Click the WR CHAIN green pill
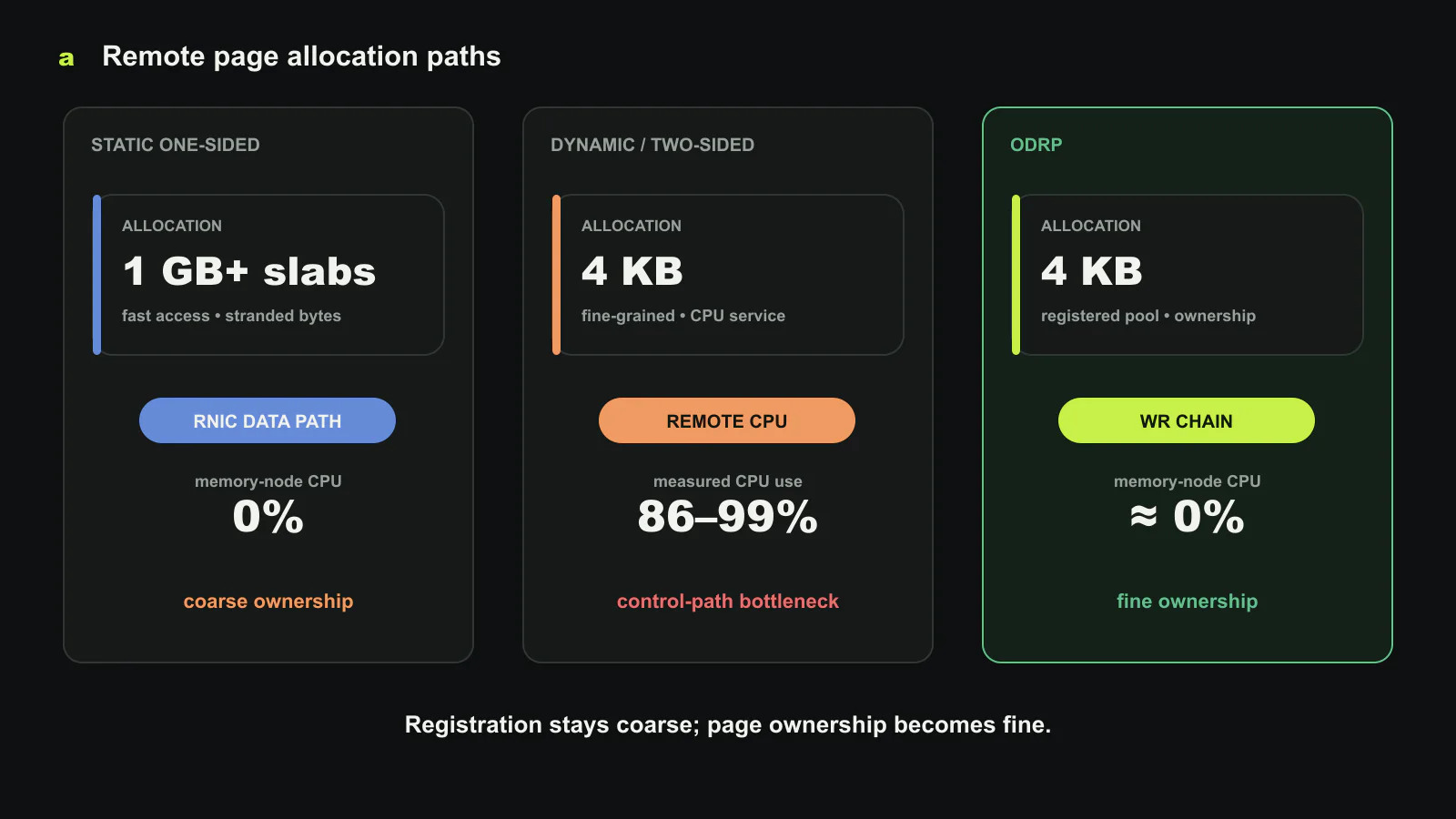The width and height of the screenshot is (1456, 819). (1187, 420)
